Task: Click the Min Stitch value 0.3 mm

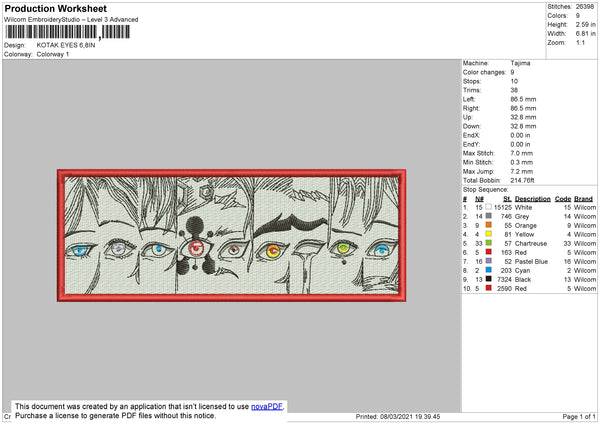Action: (522, 162)
